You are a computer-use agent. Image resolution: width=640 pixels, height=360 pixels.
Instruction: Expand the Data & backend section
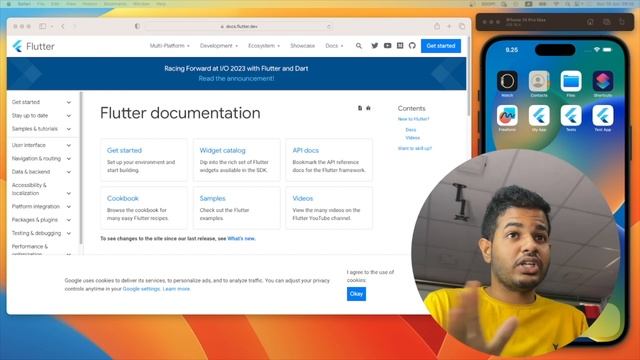41,172
